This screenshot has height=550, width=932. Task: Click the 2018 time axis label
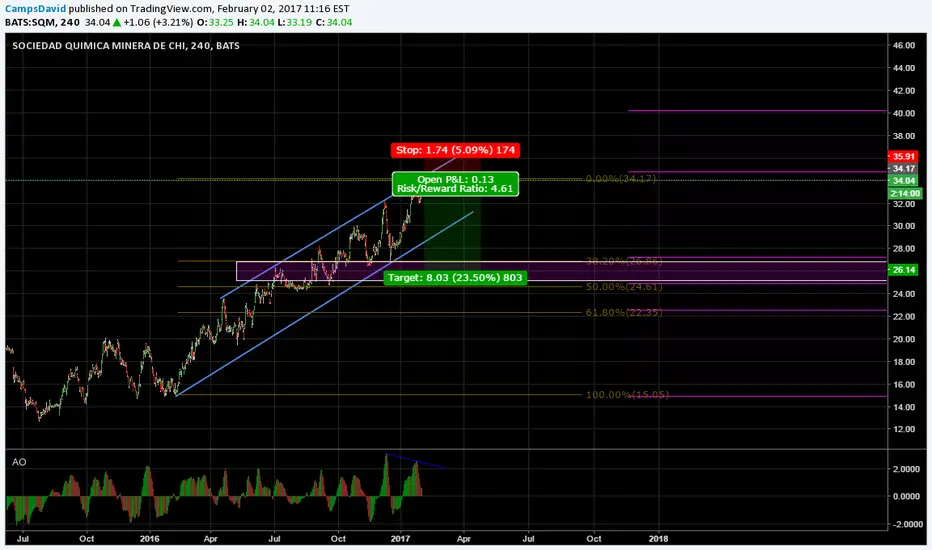click(x=658, y=539)
